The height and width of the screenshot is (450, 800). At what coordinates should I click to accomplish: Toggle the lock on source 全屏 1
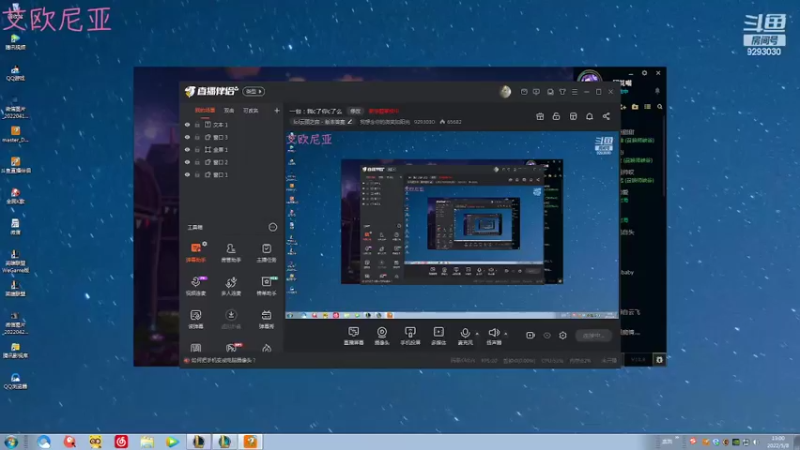point(197,149)
